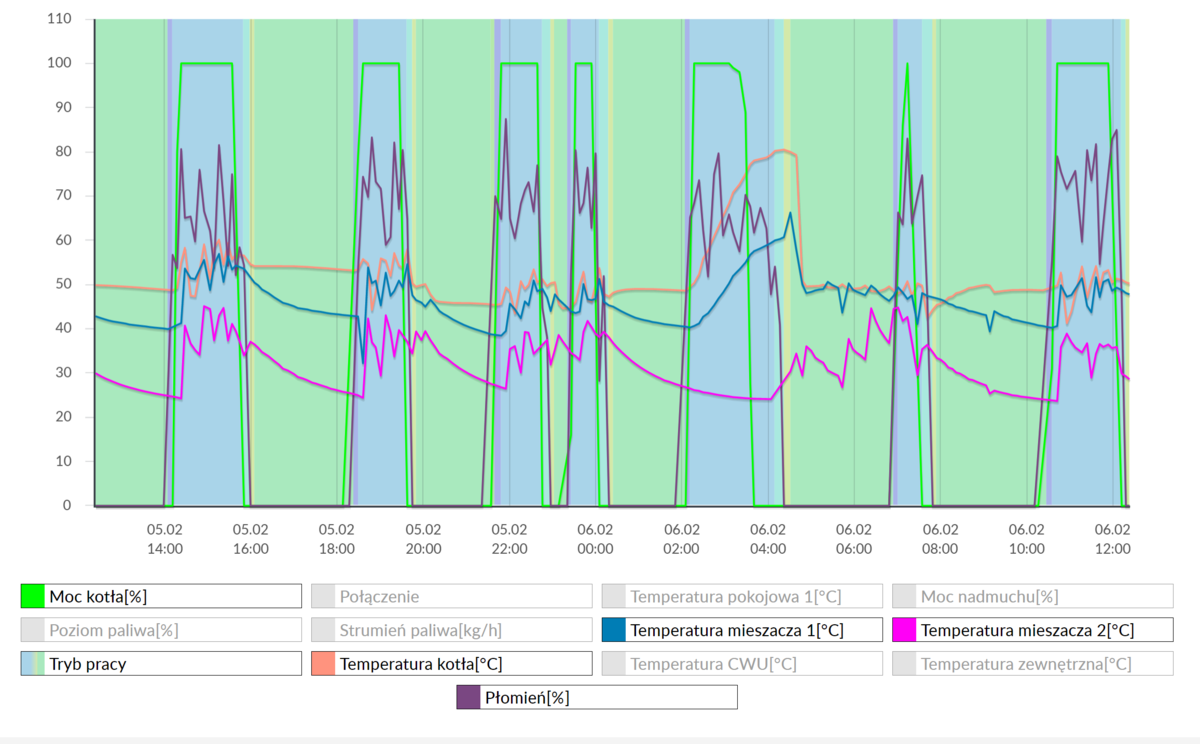Turn on the Moc nadmuchu series
Image resolution: width=1200 pixels, height=744 pixels.
tap(989, 596)
